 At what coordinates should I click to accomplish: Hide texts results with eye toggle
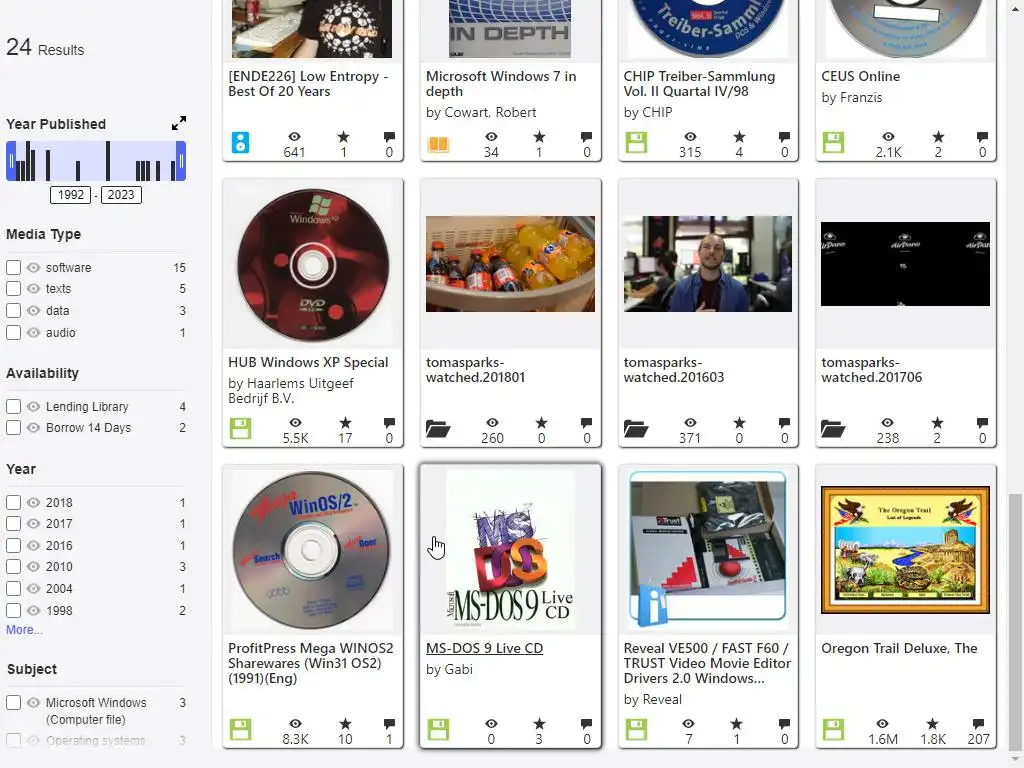point(33,288)
